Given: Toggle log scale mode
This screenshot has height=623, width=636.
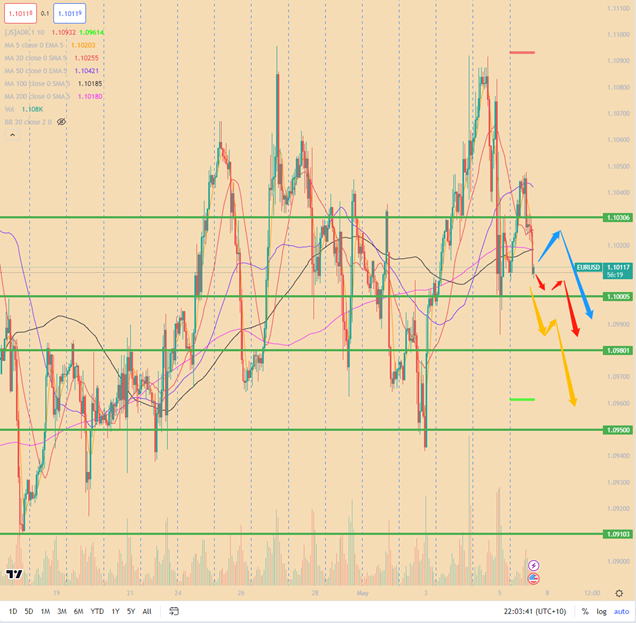Looking at the screenshot, I should pos(602,611).
